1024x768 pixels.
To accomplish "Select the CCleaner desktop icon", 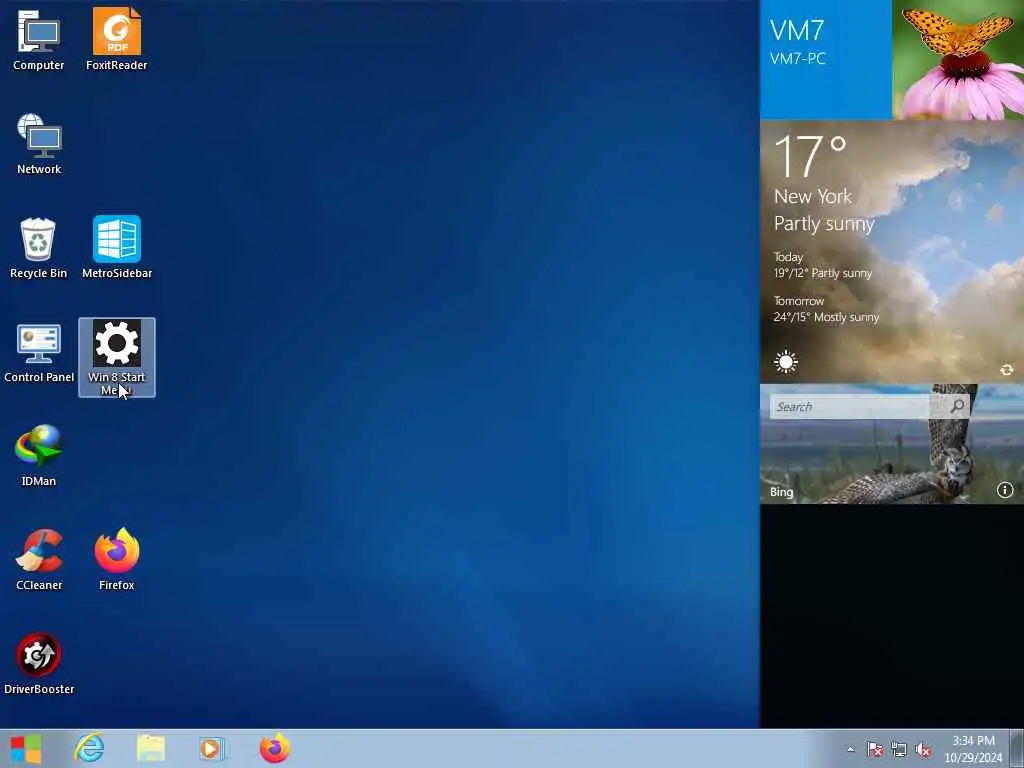I will pyautogui.click(x=39, y=560).
